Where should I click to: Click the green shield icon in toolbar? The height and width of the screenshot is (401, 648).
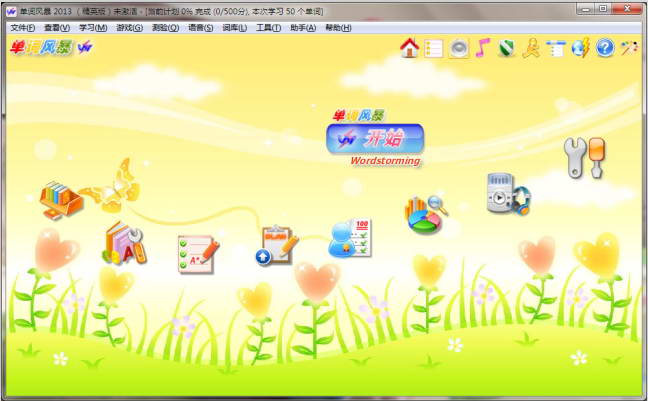[x=507, y=48]
